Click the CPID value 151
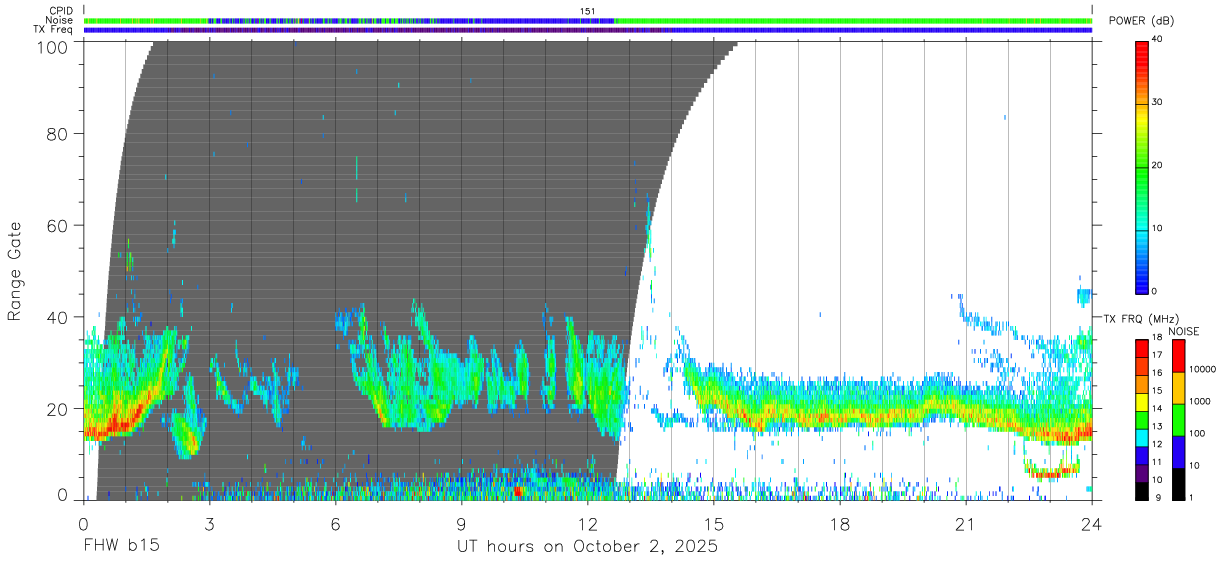Screen dimensions: 1228x567 tap(588, 11)
